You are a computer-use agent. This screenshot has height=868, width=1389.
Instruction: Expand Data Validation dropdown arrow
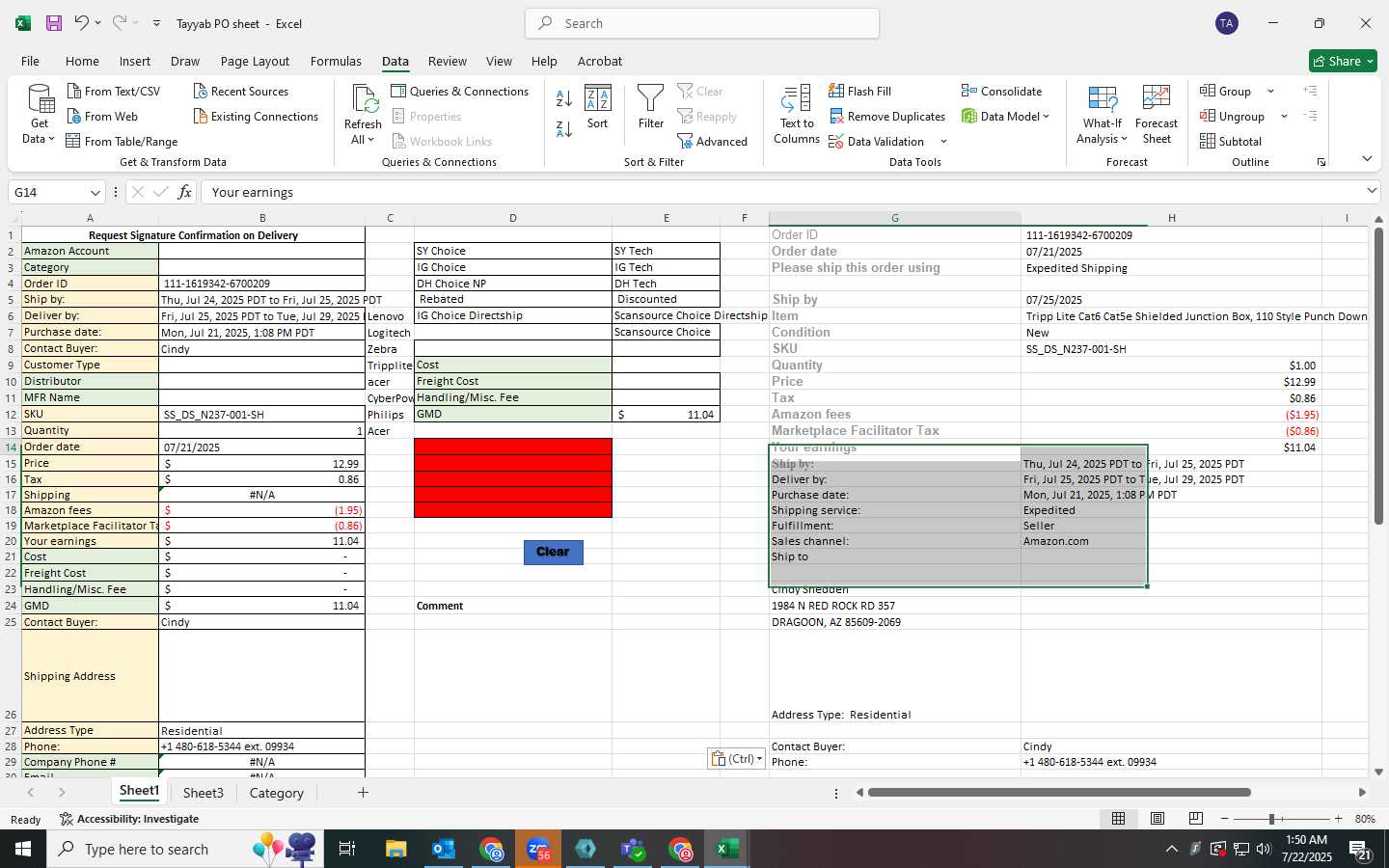[943, 141]
